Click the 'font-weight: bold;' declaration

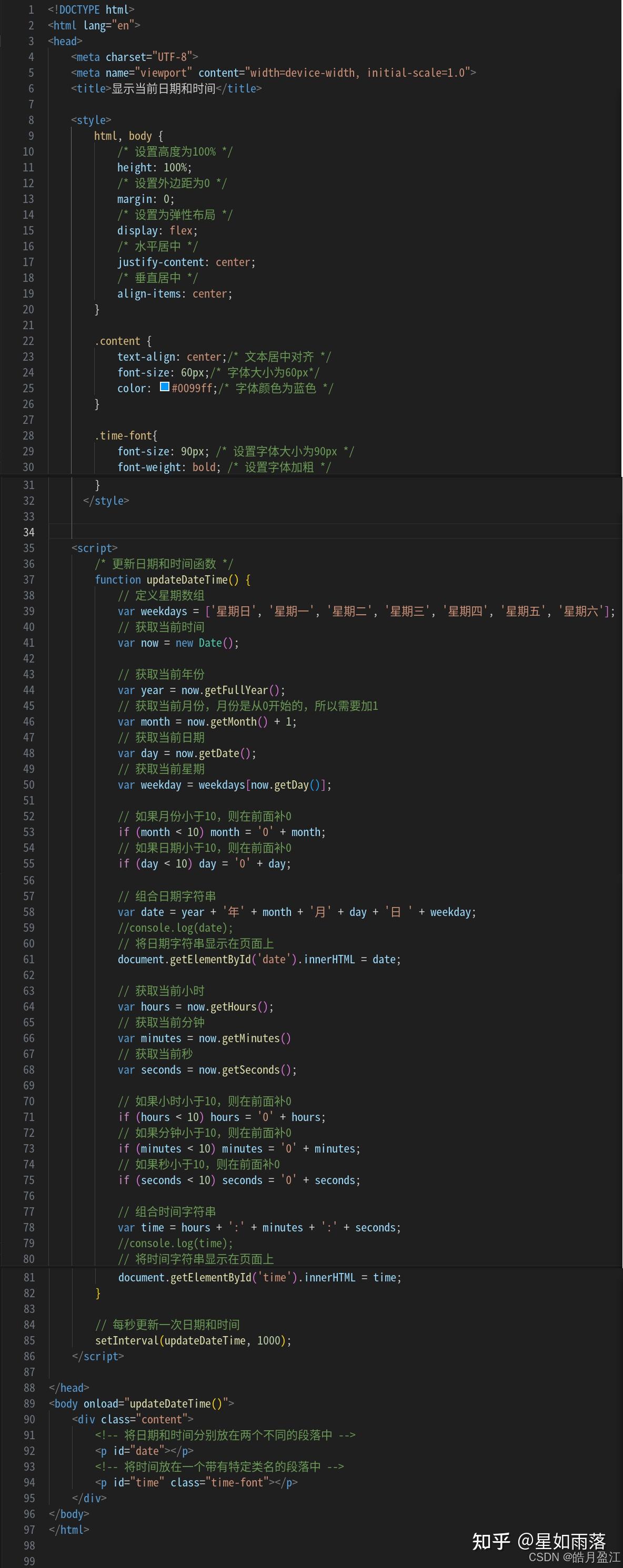click(169, 468)
